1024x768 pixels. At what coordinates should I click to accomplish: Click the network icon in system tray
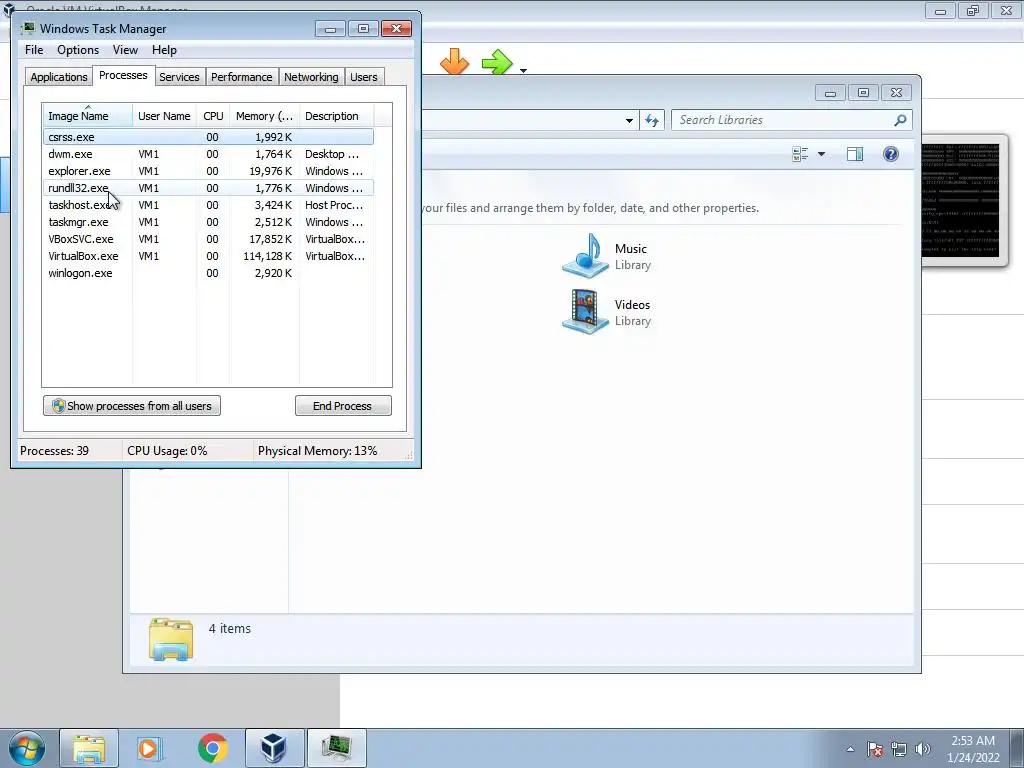pos(899,749)
